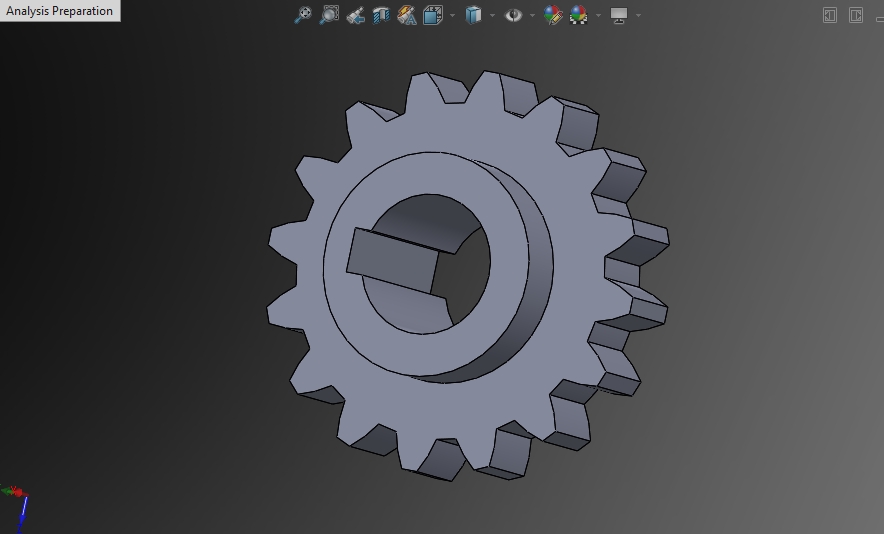Switch to the Analysis Preparation tab
Image resolution: width=884 pixels, height=534 pixels.
(59, 11)
